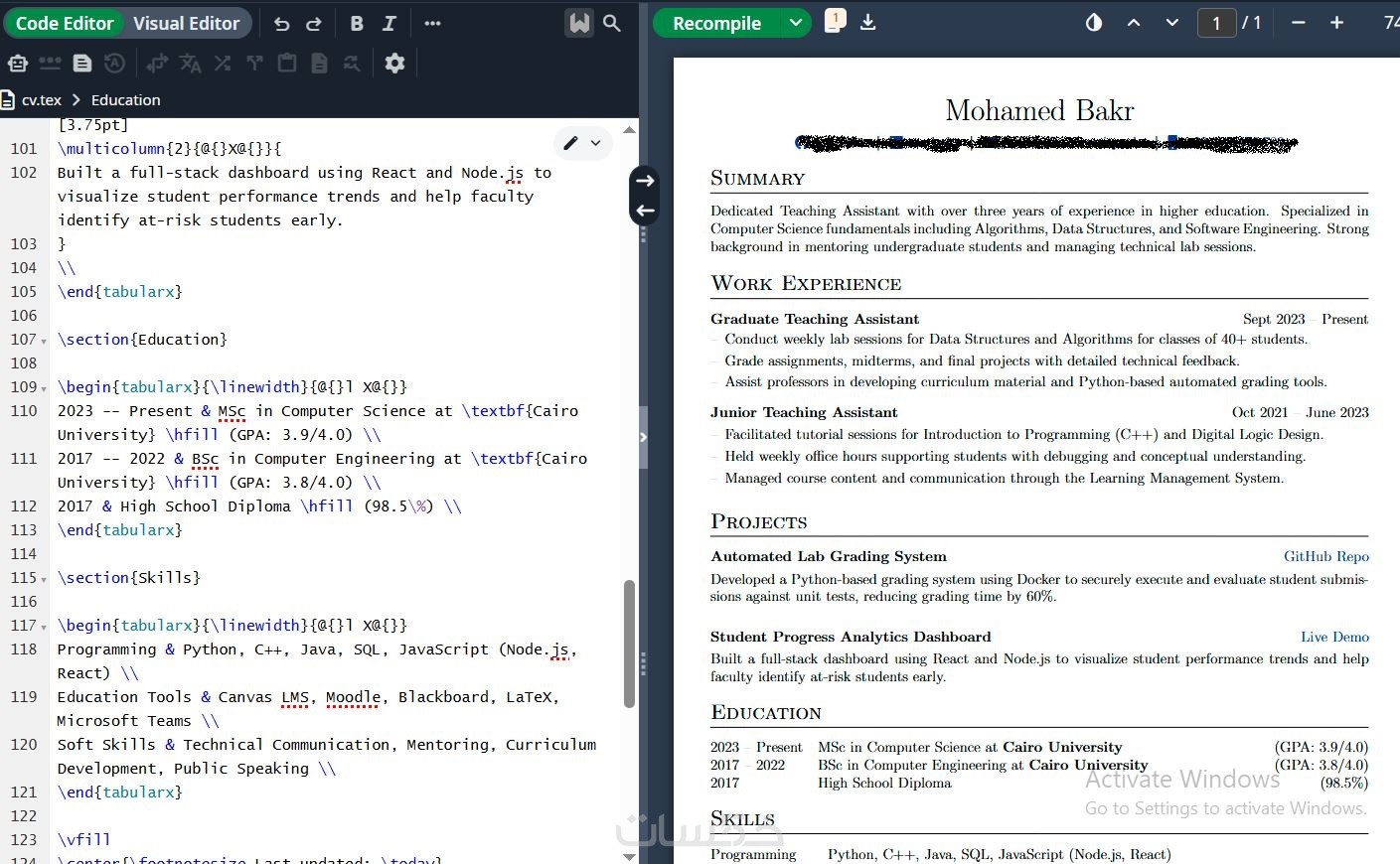
Task: Fold the tabularx block at line 109
Action: (44, 388)
